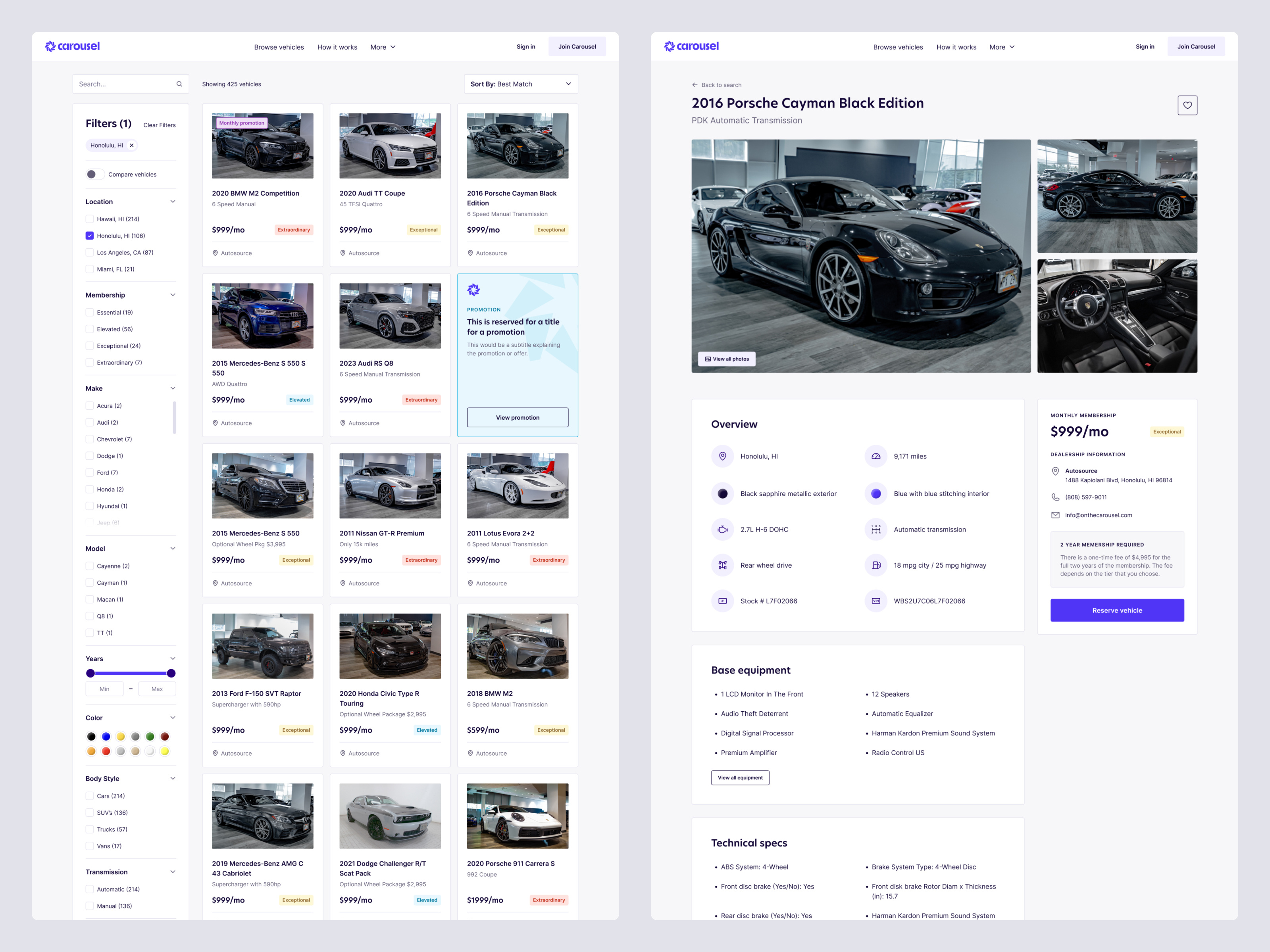Open the Browse vehicles menu item
The width and height of the screenshot is (1270, 952).
tap(279, 46)
